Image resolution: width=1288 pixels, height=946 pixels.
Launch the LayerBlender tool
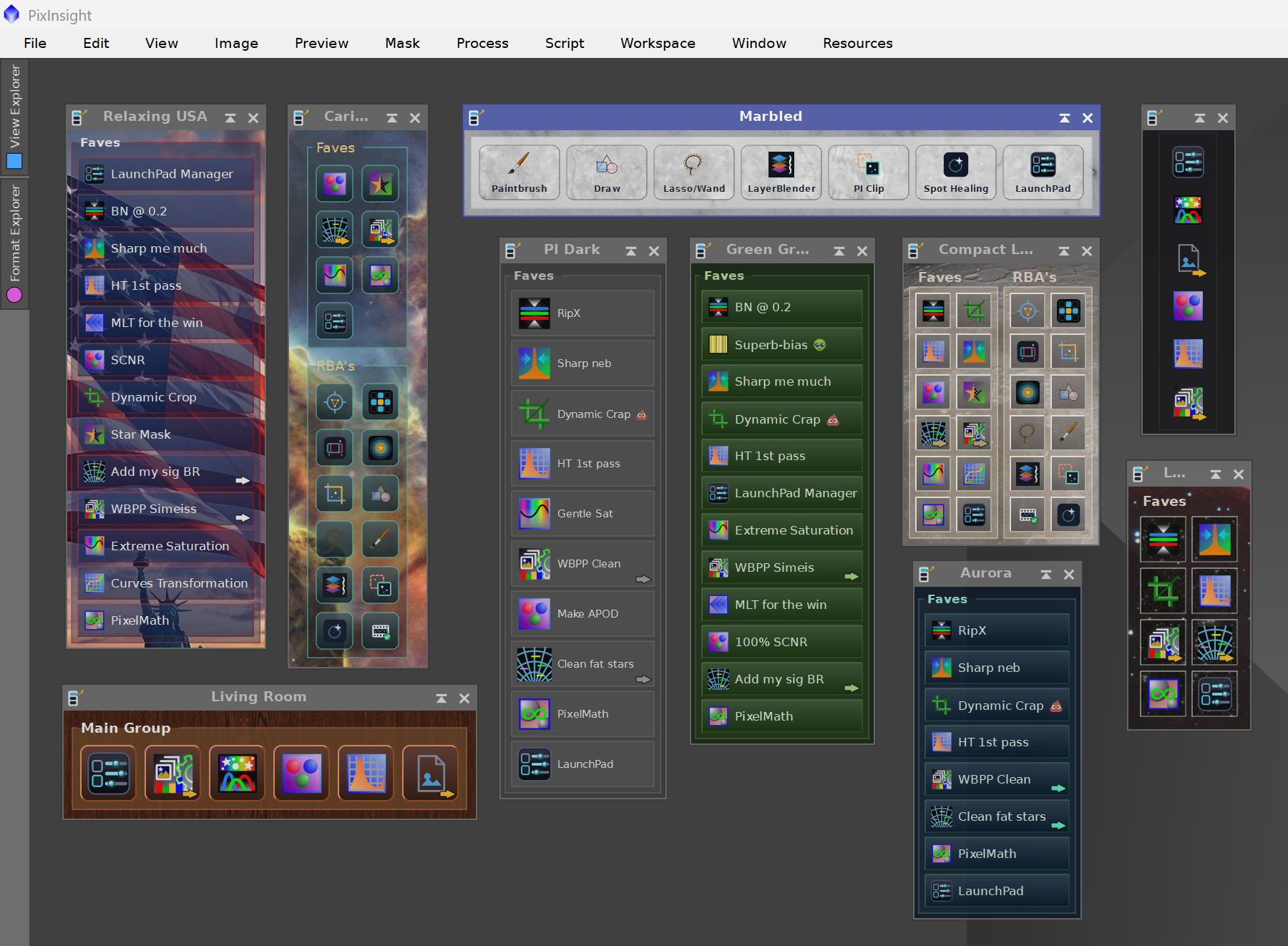(x=781, y=172)
